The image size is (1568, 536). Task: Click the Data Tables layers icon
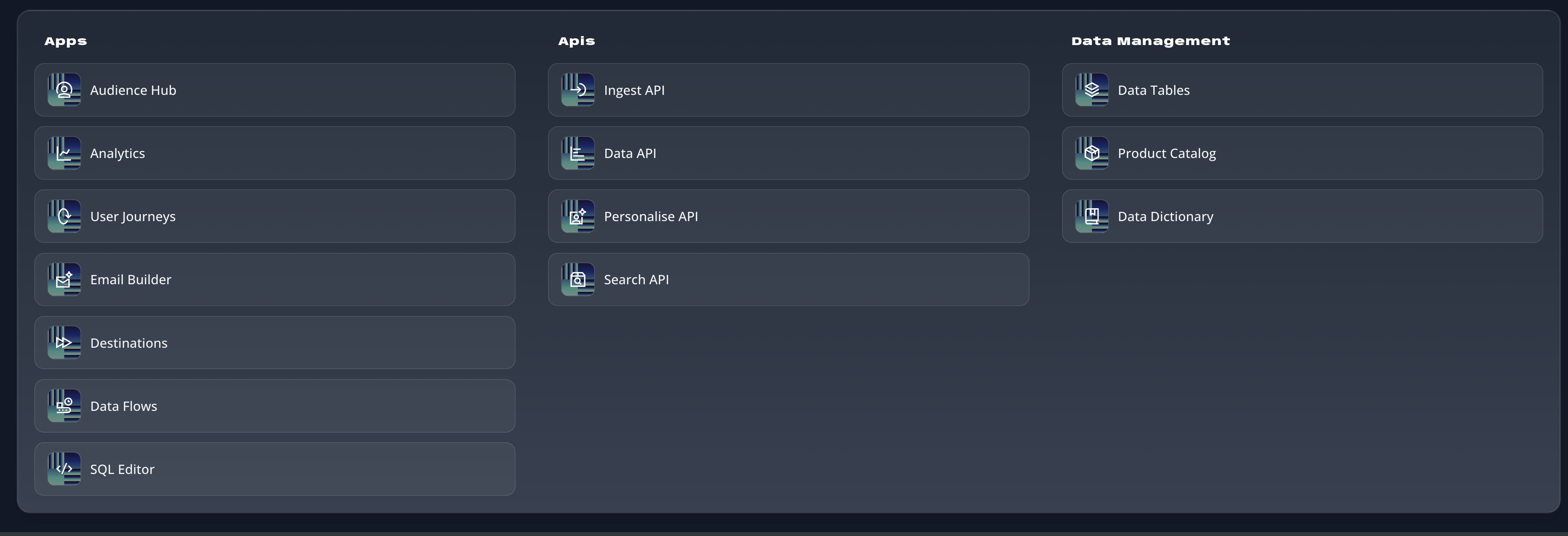click(x=1091, y=90)
